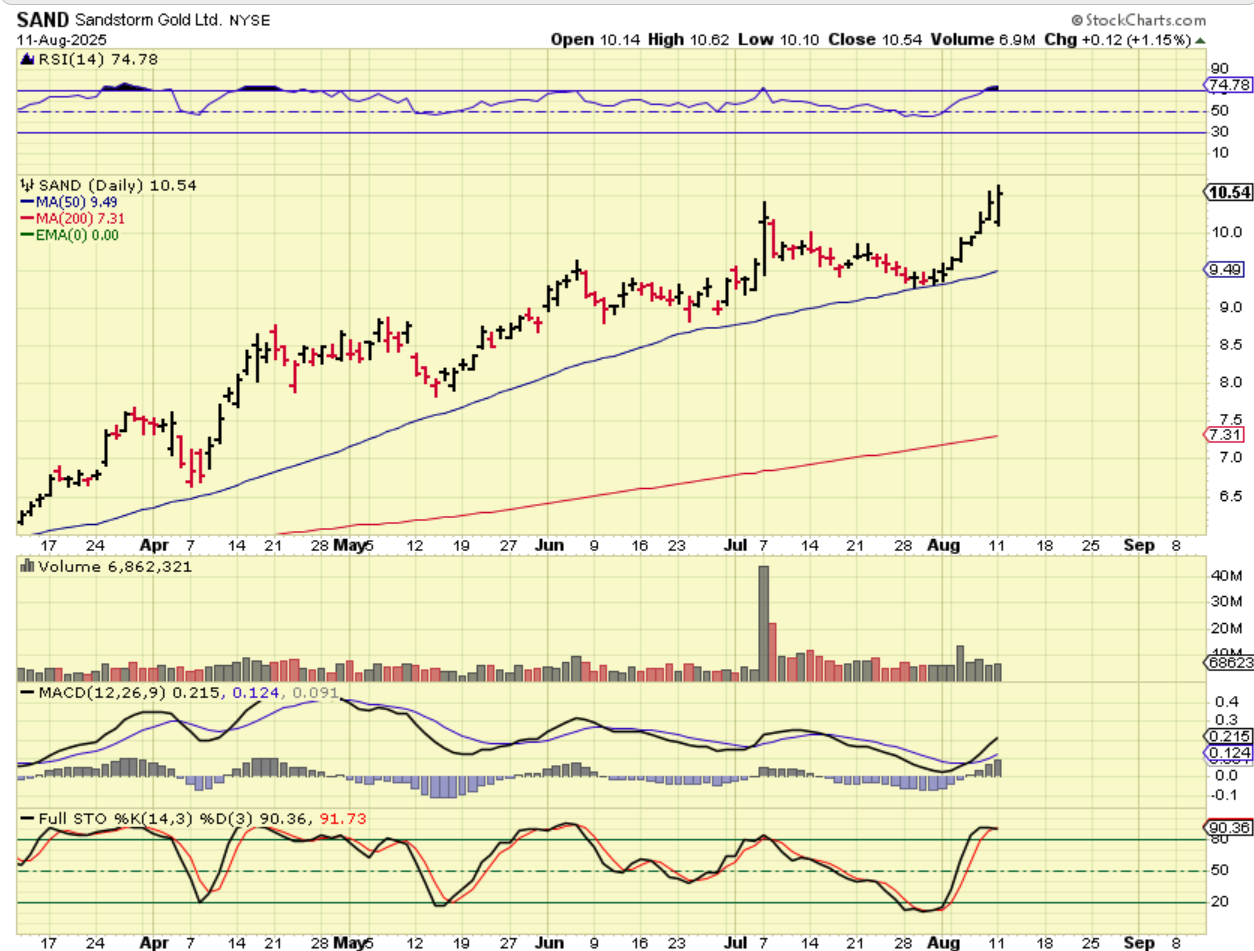Click the RSI(14) legend icon
Screen dimensions: 1254x951
[25, 60]
